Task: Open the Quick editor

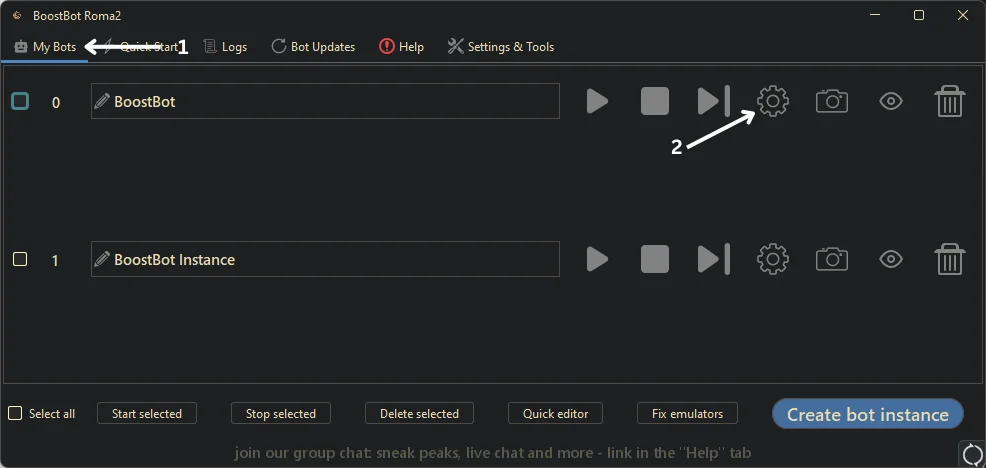Action: click(x=555, y=413)
